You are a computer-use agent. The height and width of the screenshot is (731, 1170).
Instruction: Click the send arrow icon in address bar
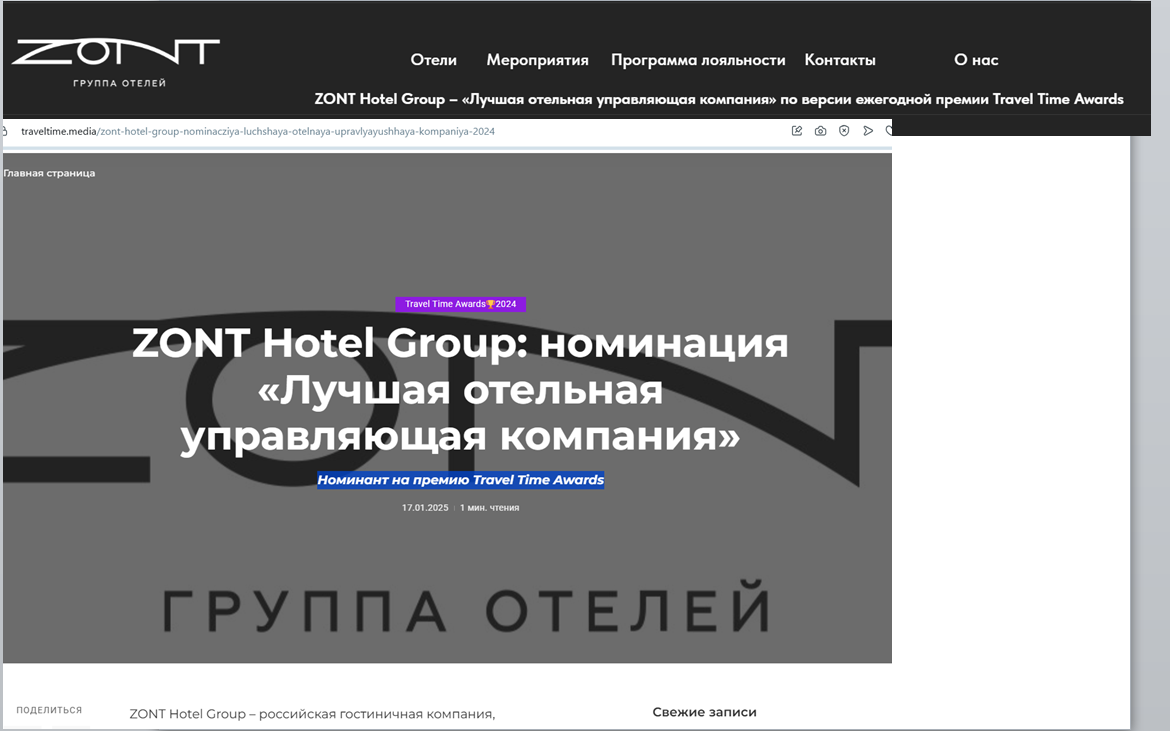pyautogui.click(x=868, y=131)
